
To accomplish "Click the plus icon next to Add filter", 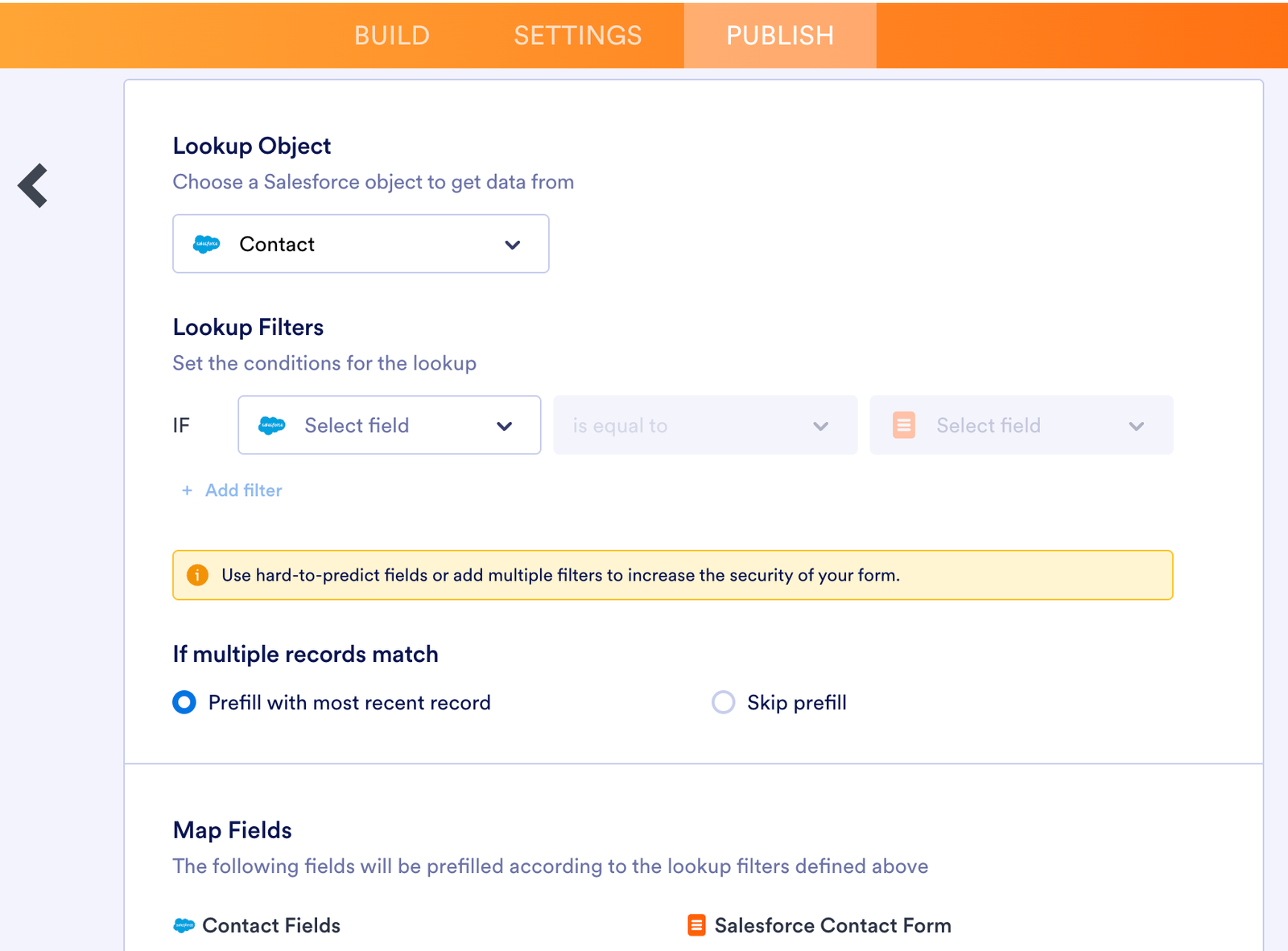I will [x=187, y=490].
